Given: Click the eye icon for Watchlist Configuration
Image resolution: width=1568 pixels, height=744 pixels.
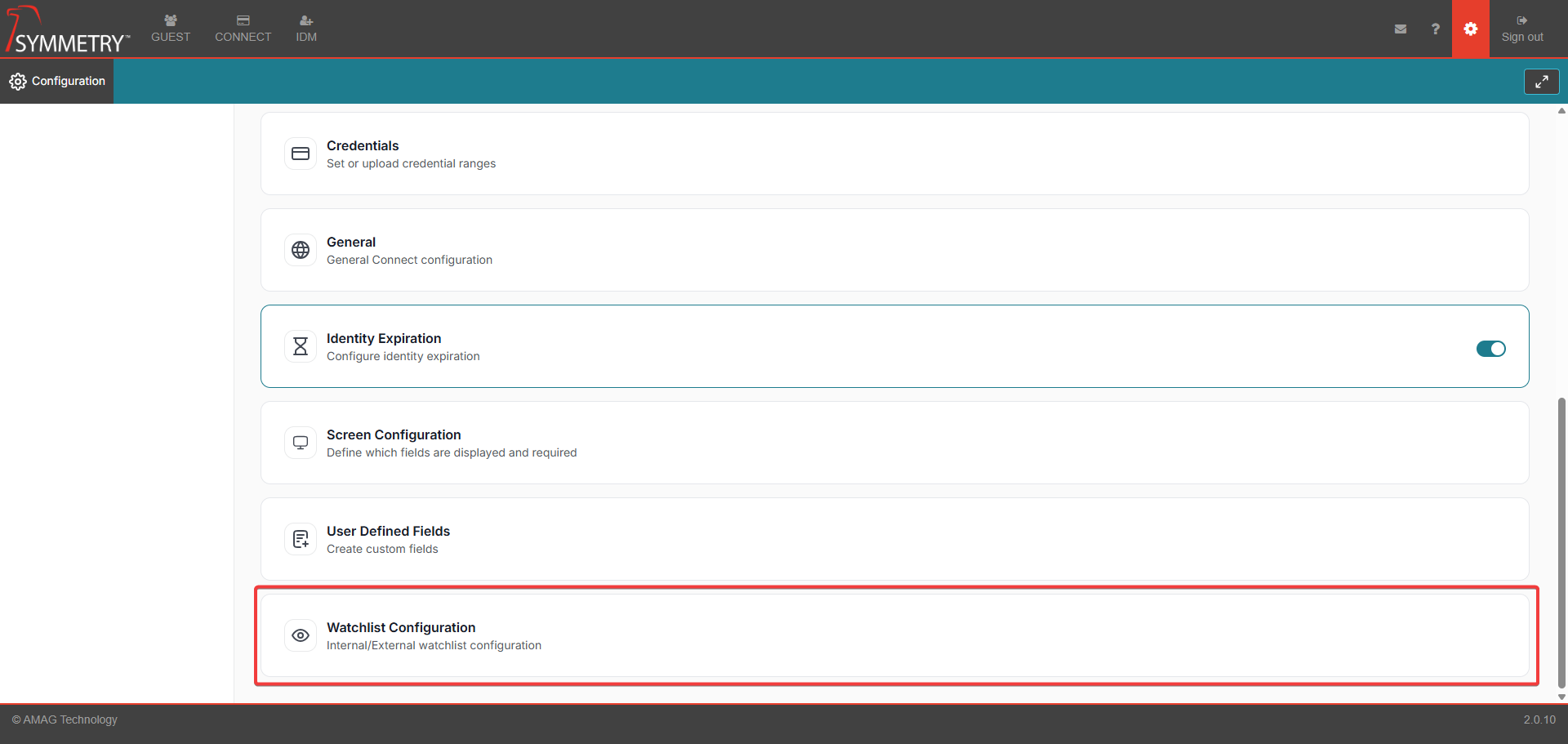Looking at the screenshot, I should pyautogui.click(x=301, y=635).
